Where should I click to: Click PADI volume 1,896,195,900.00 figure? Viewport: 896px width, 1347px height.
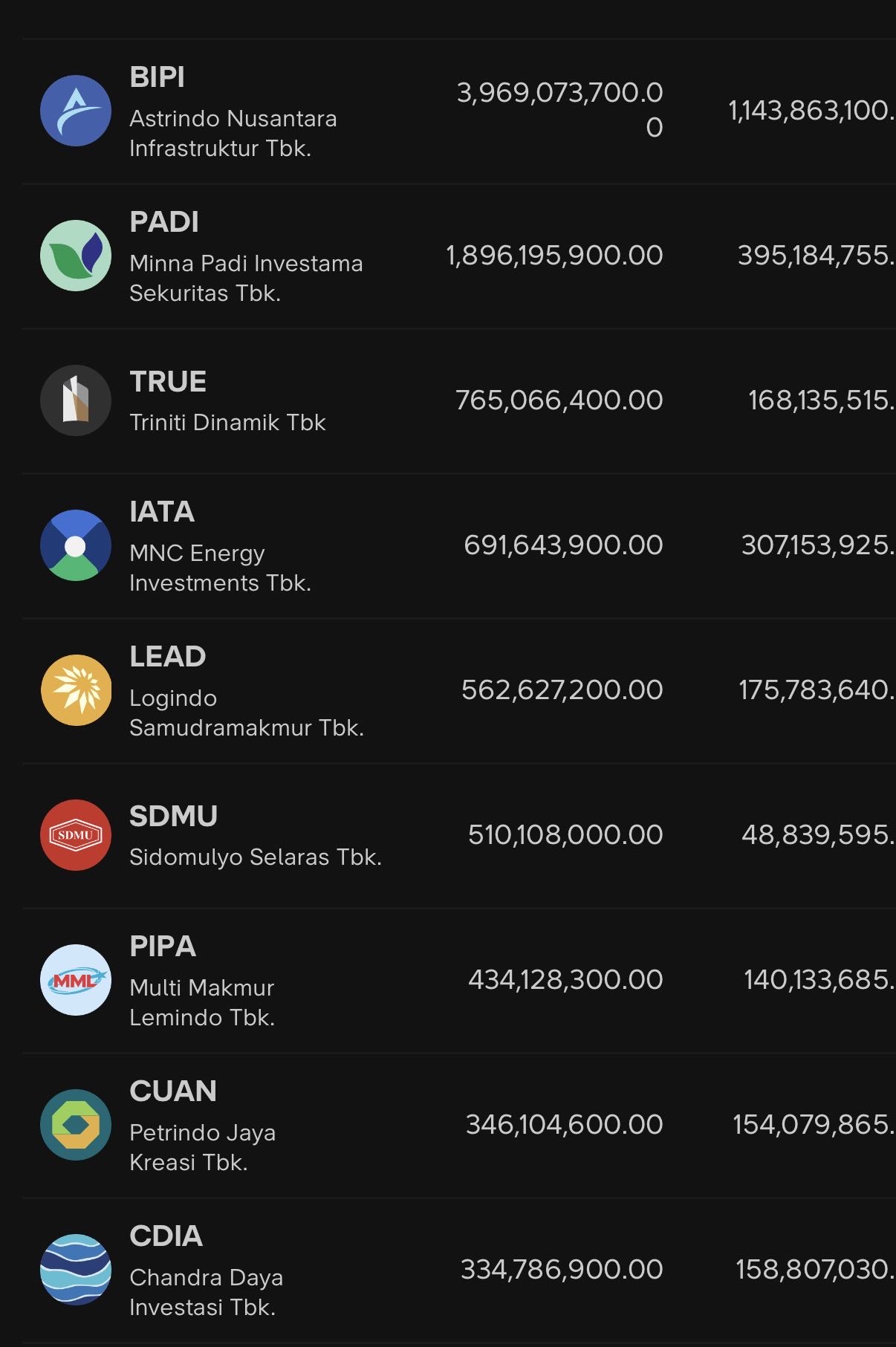554,256
